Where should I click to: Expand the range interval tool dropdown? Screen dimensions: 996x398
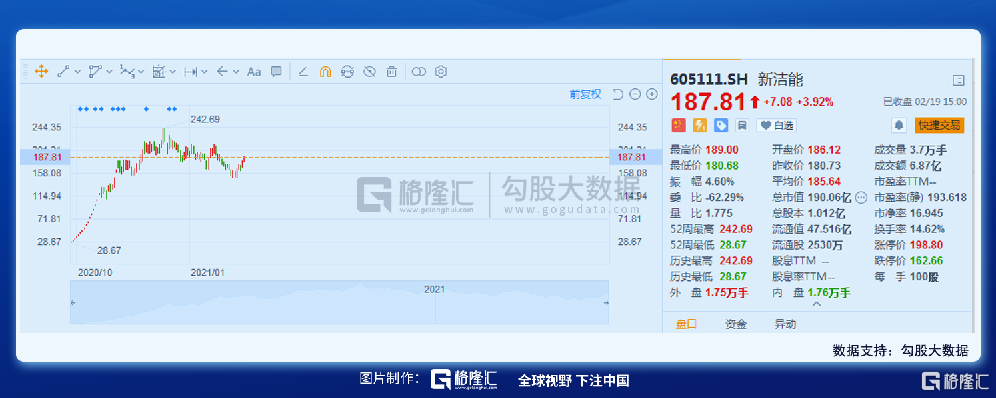[204, 72]
